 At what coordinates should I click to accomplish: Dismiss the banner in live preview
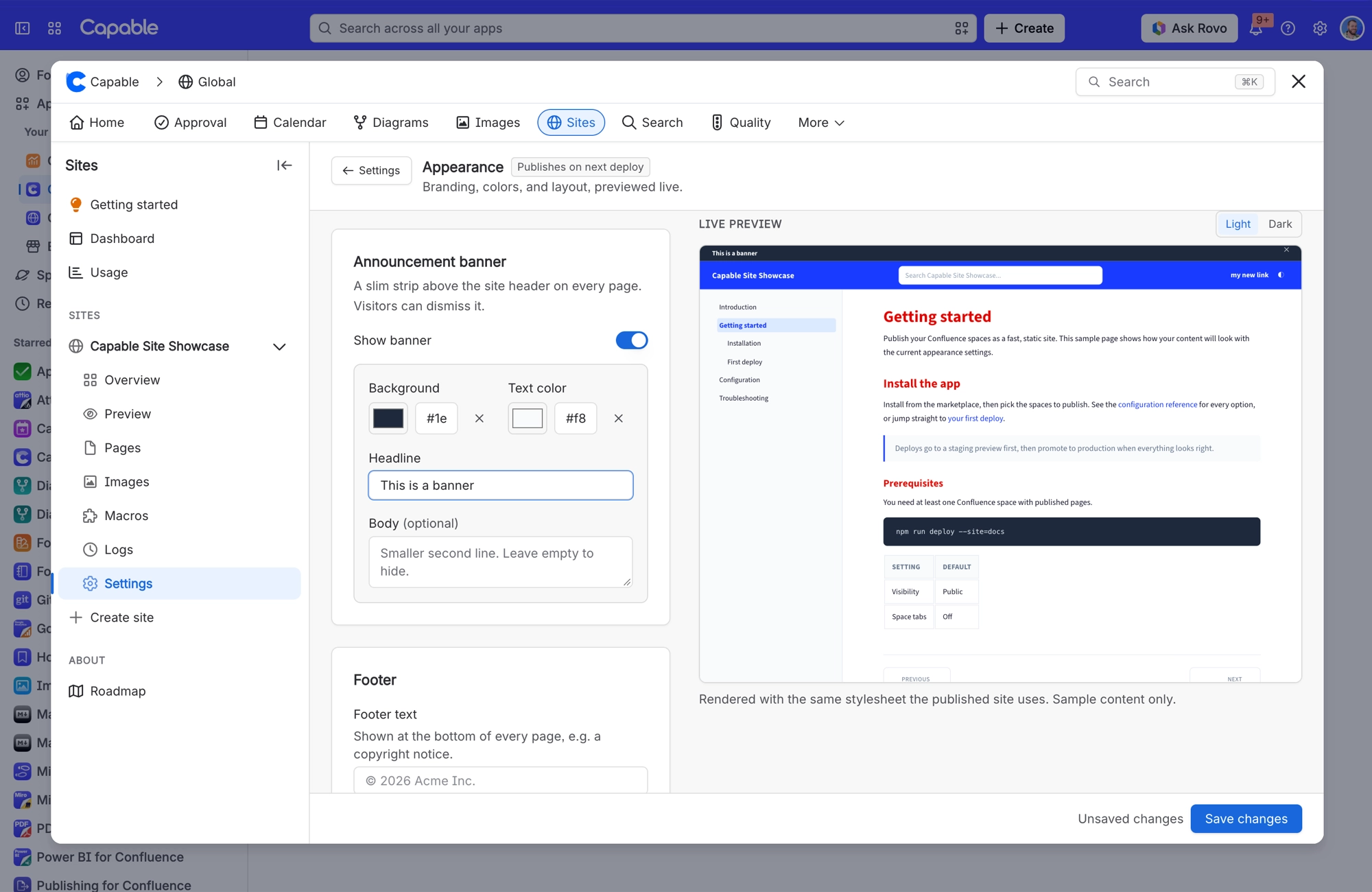[1287, 250]
